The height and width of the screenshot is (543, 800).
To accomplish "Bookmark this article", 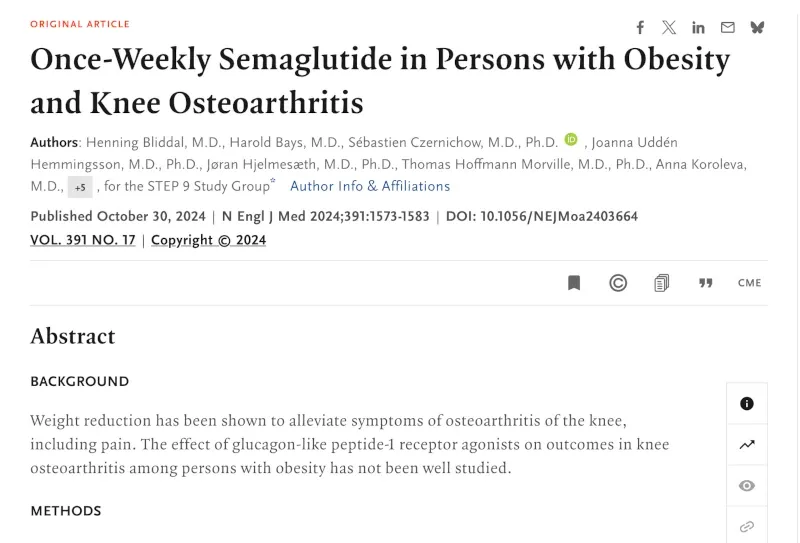I will pyautogui.click(x=574, y=283).
